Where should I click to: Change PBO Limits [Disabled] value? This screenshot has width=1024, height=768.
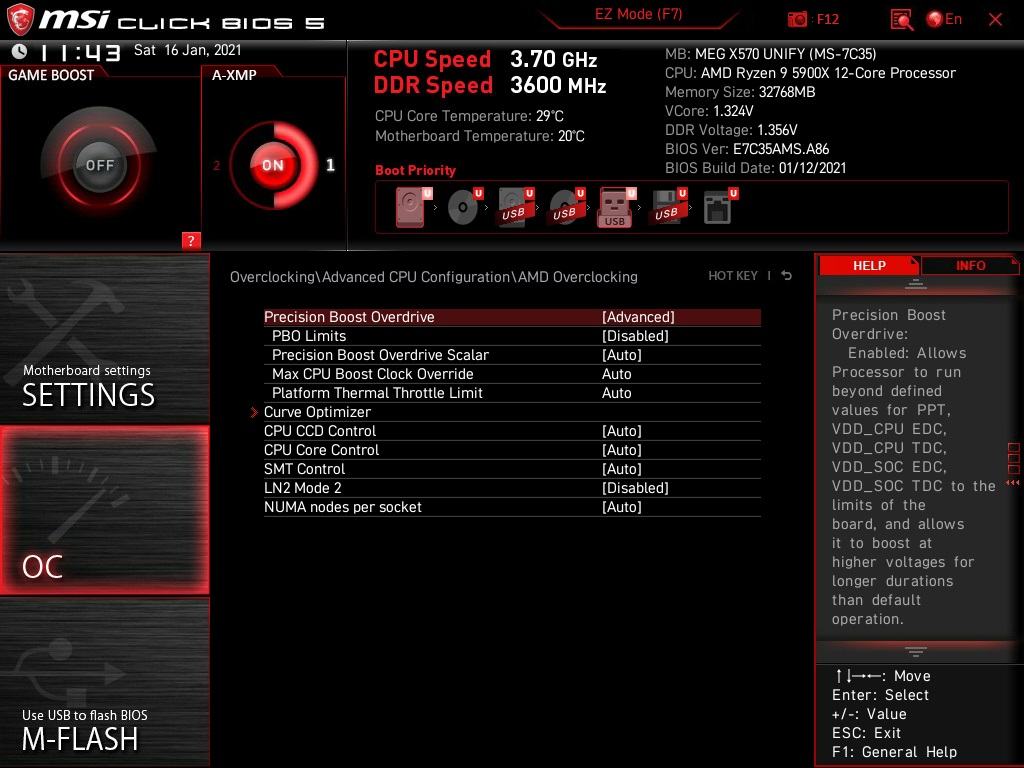(635, 336)
